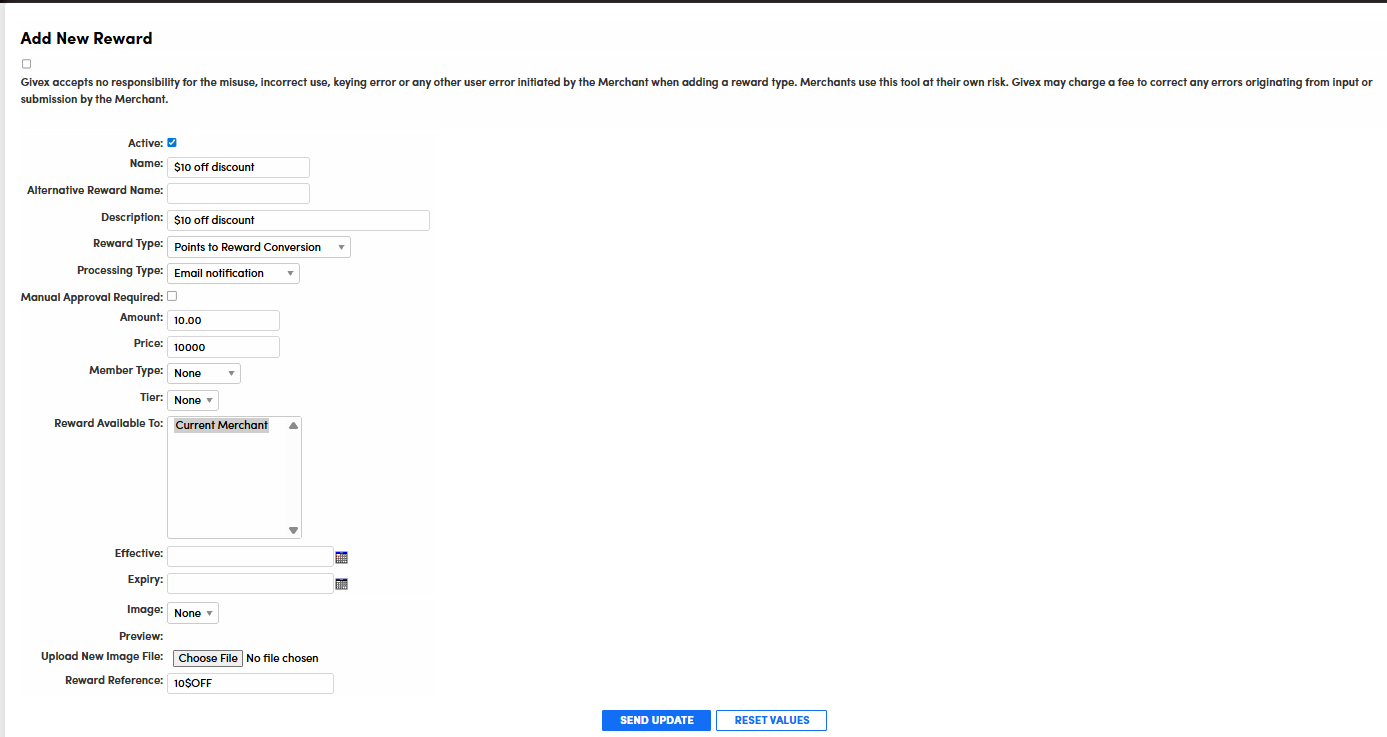The width and height of the screenshot is (1387, 737).
Task: Focus the Amount input field
Action: coord(223,320)
